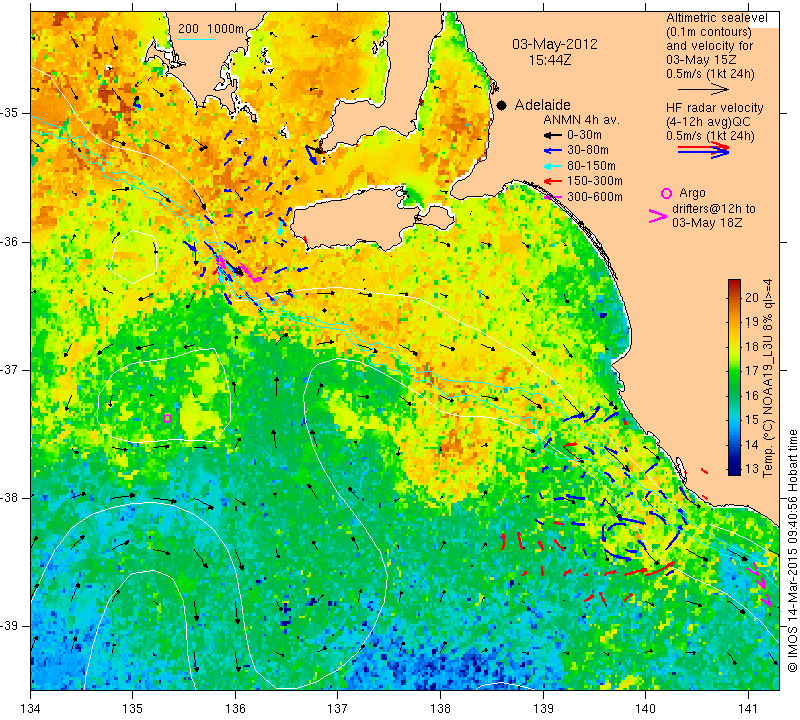Click the '30-80m' depth label
This screenshot has height=720, width=800.
pyautogui.click(x=587, y=151)
